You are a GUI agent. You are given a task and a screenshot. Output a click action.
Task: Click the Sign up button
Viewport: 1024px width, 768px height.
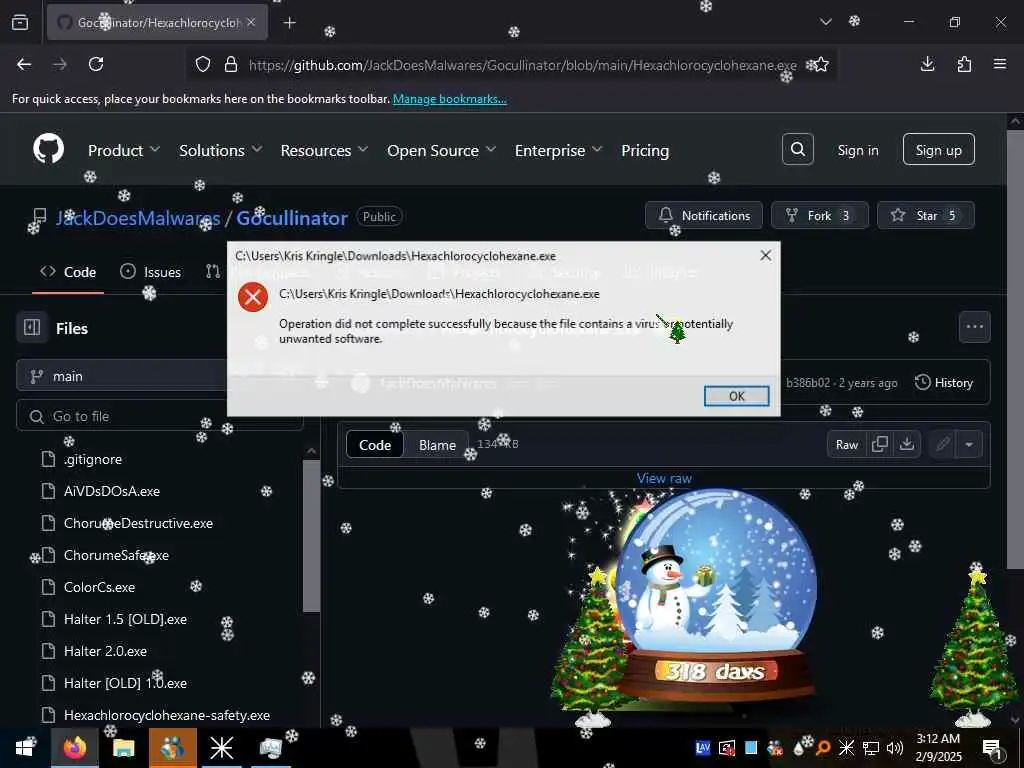(x=938, y=150)
